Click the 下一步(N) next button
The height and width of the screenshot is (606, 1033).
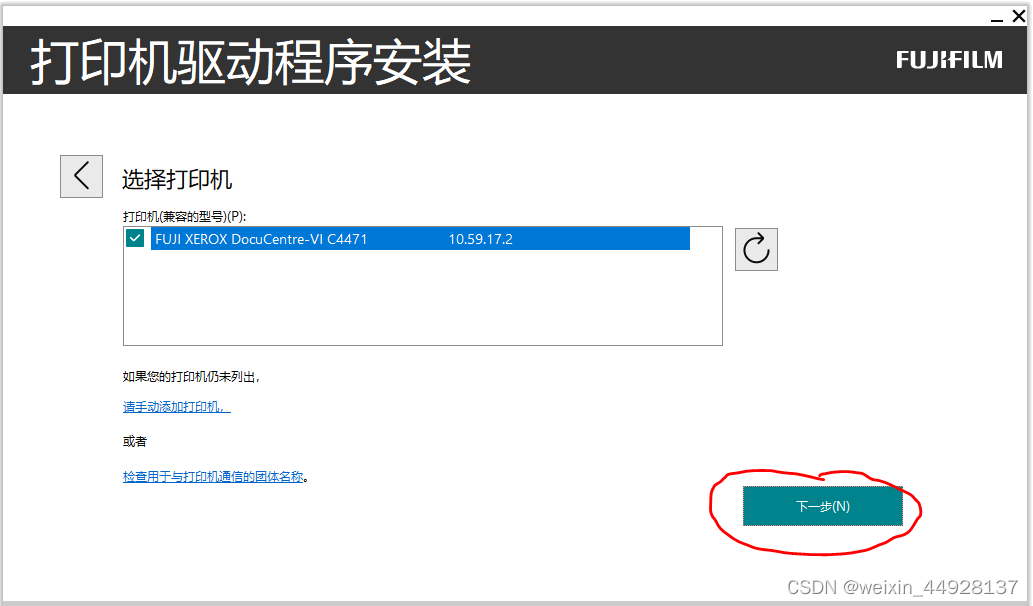pos(823,506)
